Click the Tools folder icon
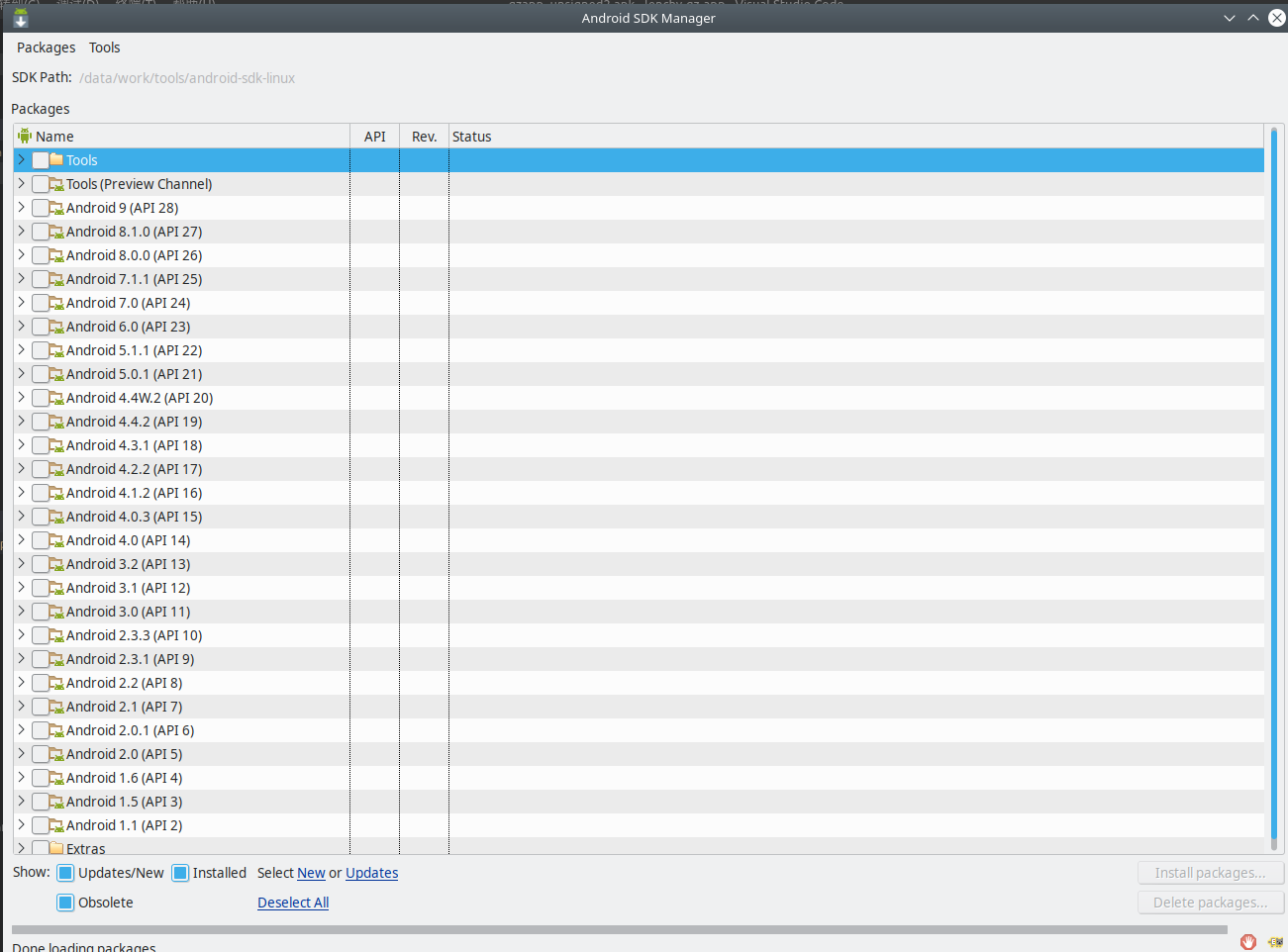Viewport: 1288px width, 952px height. tap(56, 159)
